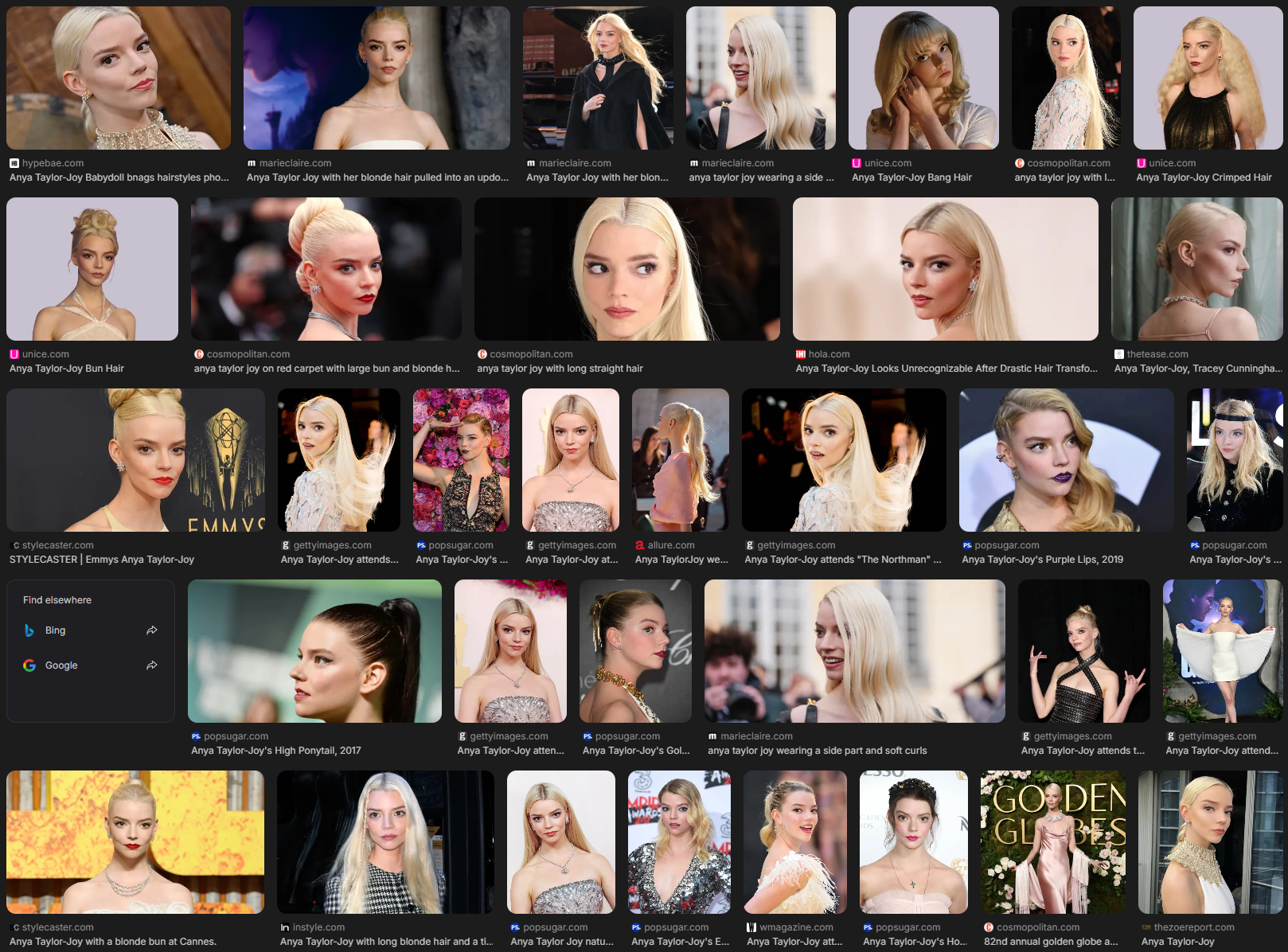Click cosmopolitan favicon above the long straight hair caption
This screenshot has height=952, width=1288.
coord(482,354)
